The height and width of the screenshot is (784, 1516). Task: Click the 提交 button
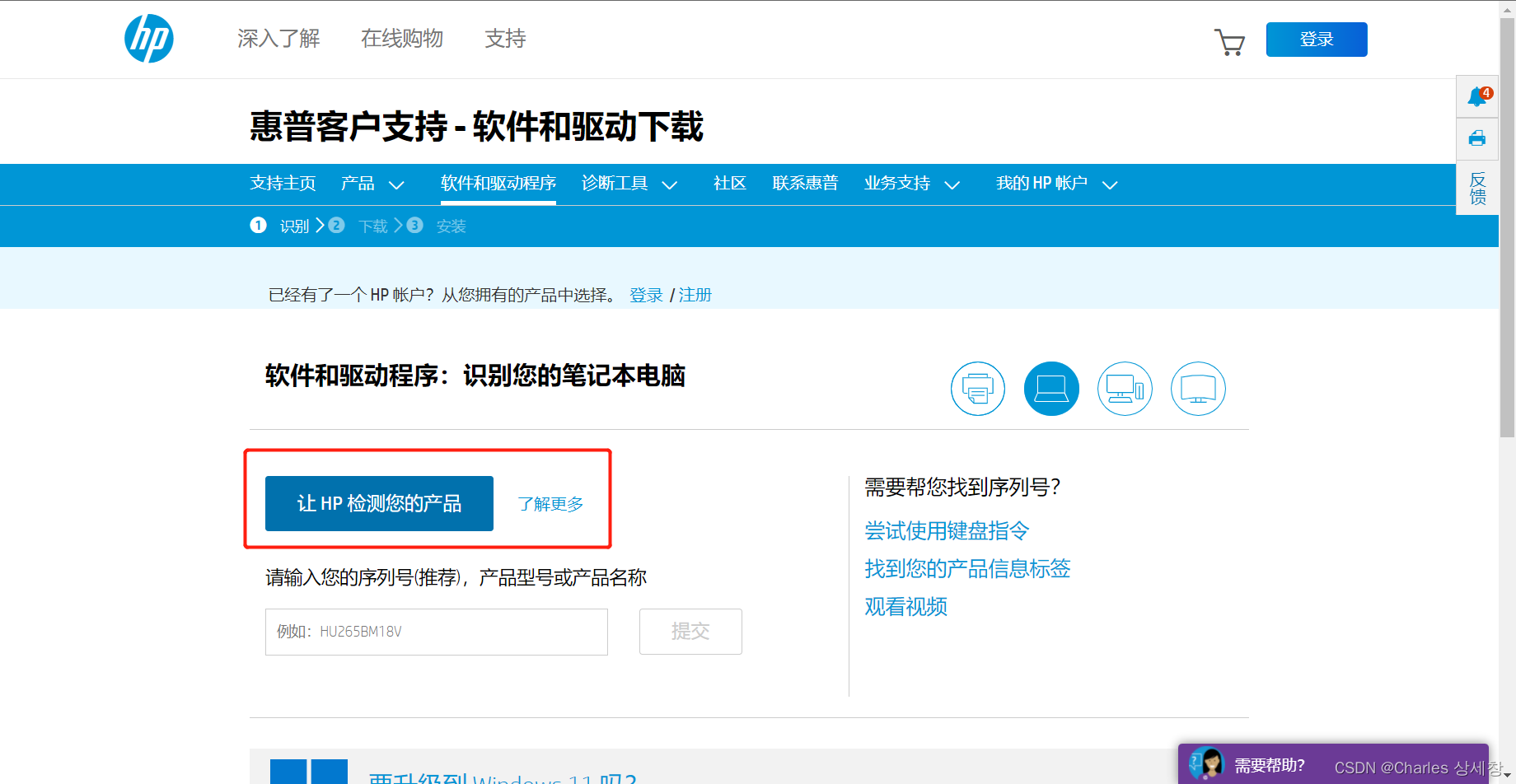(x=690, y=632)
